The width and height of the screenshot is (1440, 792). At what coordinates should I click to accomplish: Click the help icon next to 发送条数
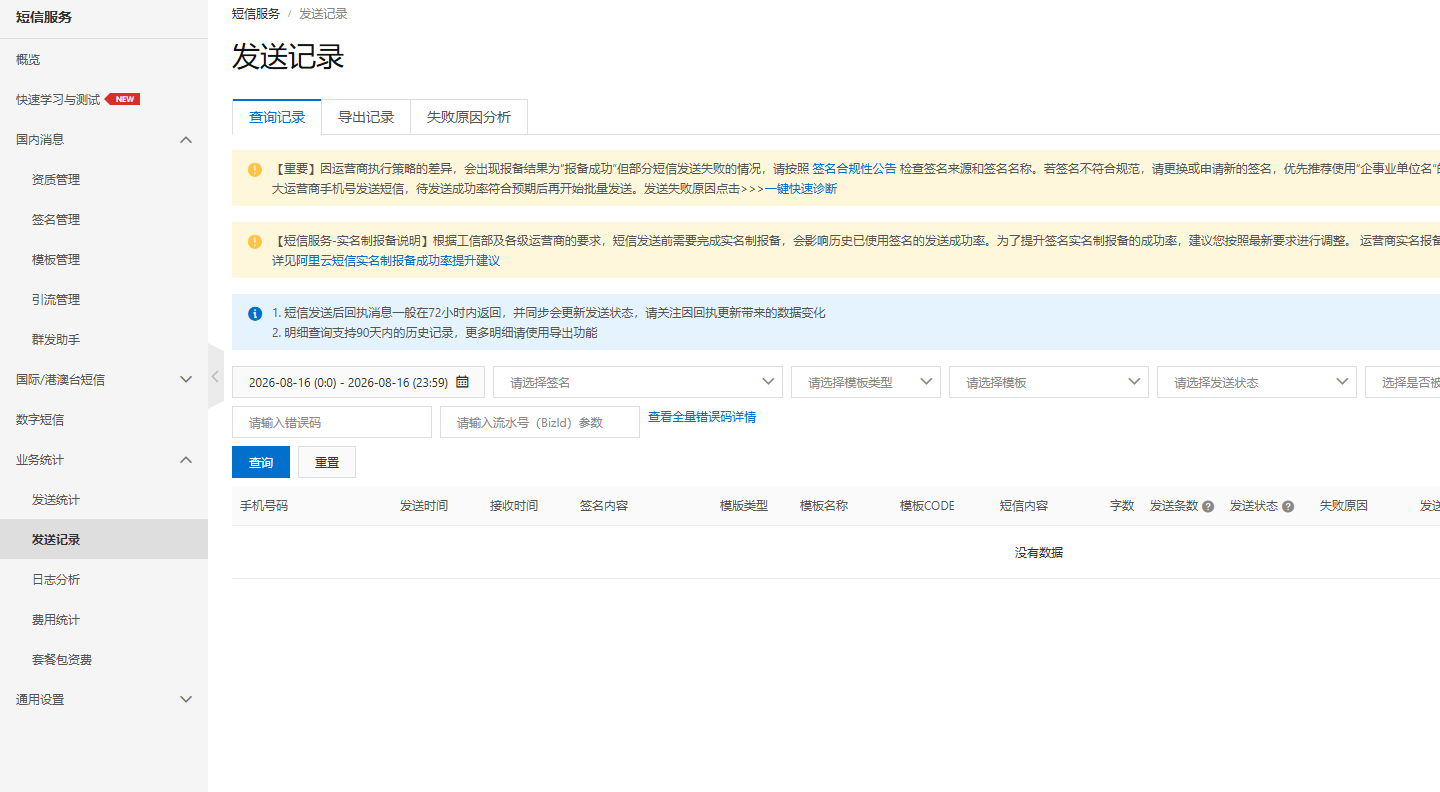(x=1208, y=506)
